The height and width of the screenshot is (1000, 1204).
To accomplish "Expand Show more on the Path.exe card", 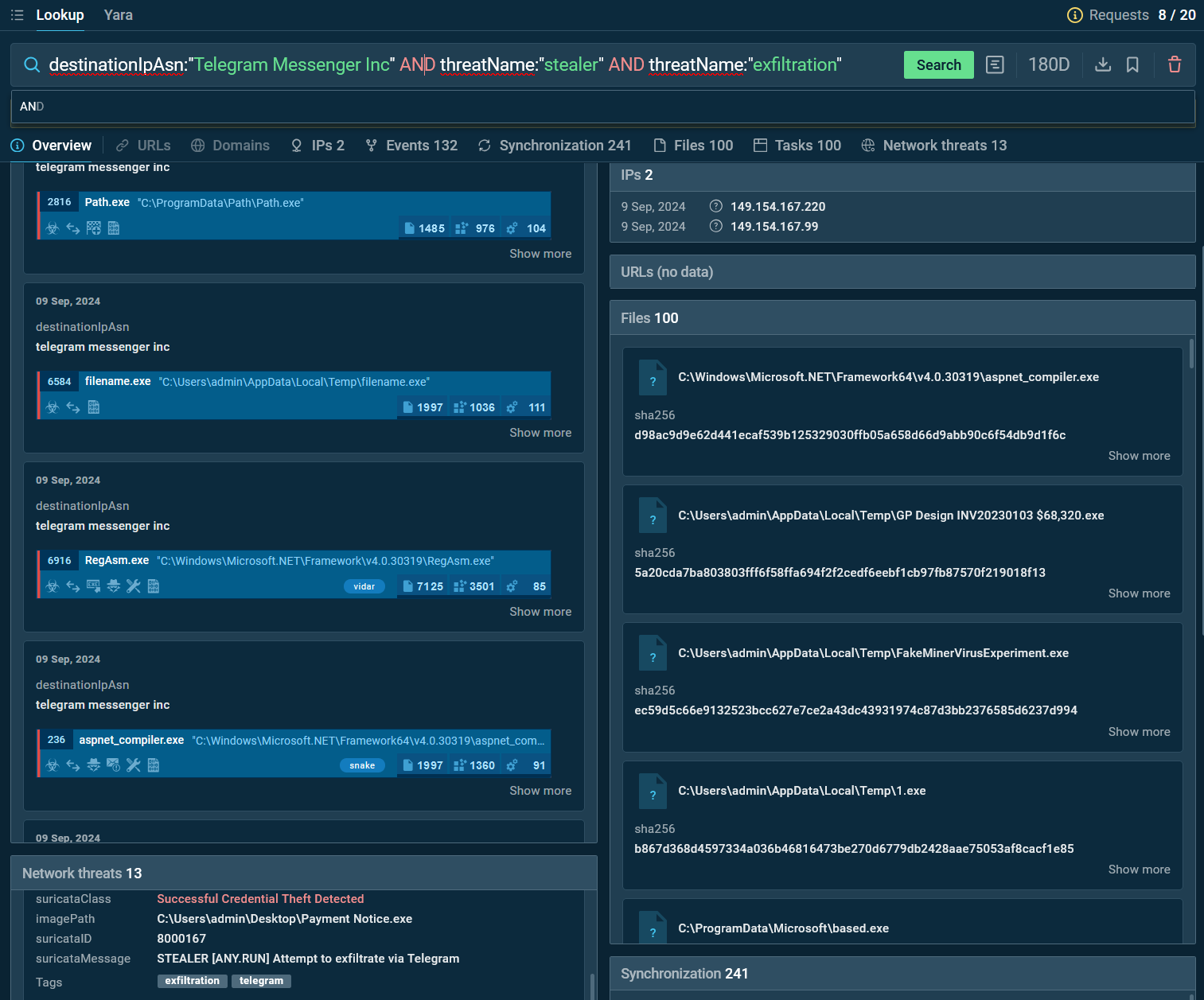I will [540, 253].
